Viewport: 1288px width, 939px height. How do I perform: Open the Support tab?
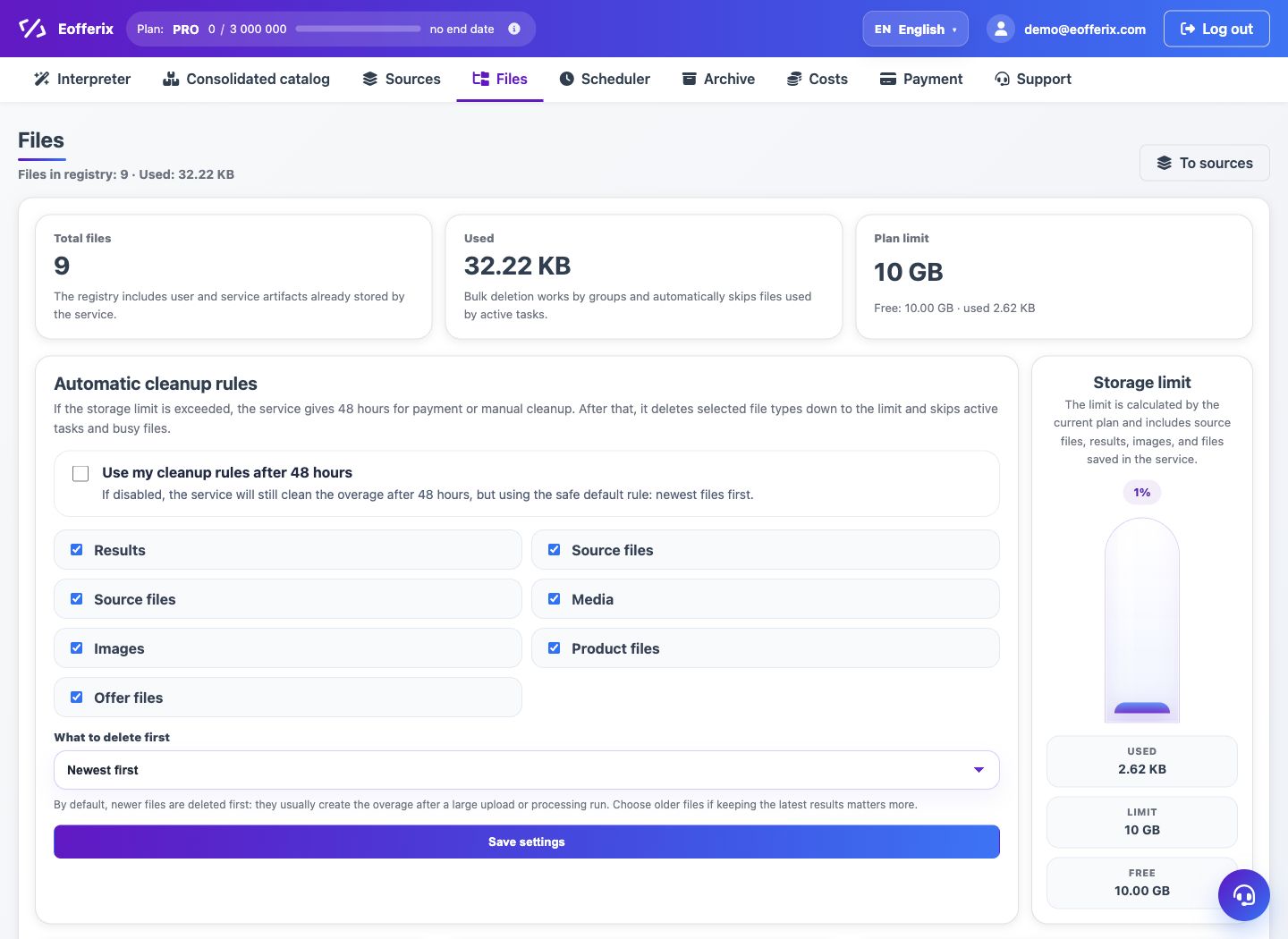point(1033,79)
